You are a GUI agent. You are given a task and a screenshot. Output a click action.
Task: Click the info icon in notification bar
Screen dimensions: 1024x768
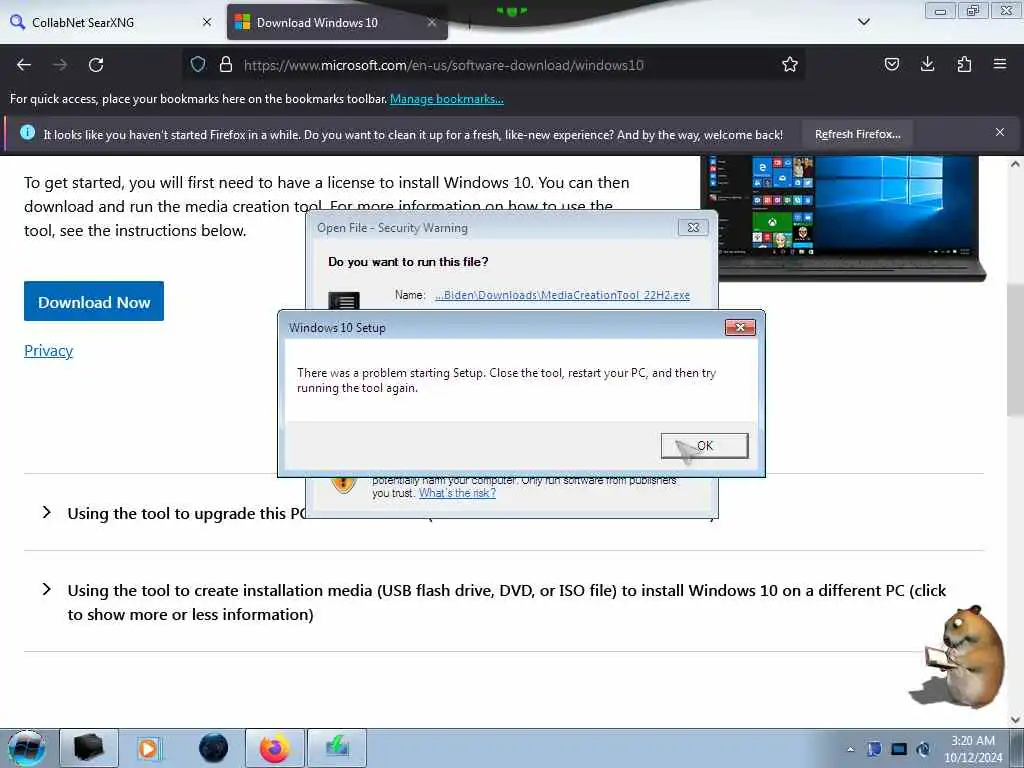(x=27, y=132)
